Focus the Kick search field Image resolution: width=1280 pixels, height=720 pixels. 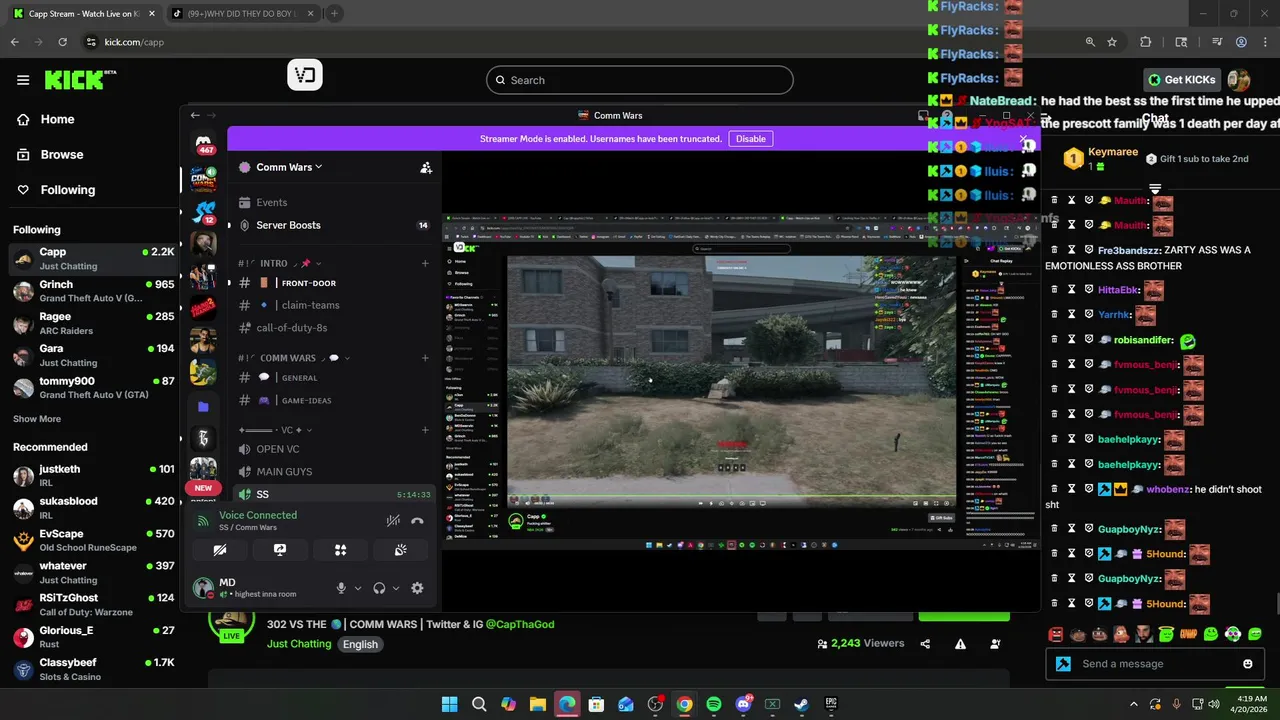pos(640,80)
